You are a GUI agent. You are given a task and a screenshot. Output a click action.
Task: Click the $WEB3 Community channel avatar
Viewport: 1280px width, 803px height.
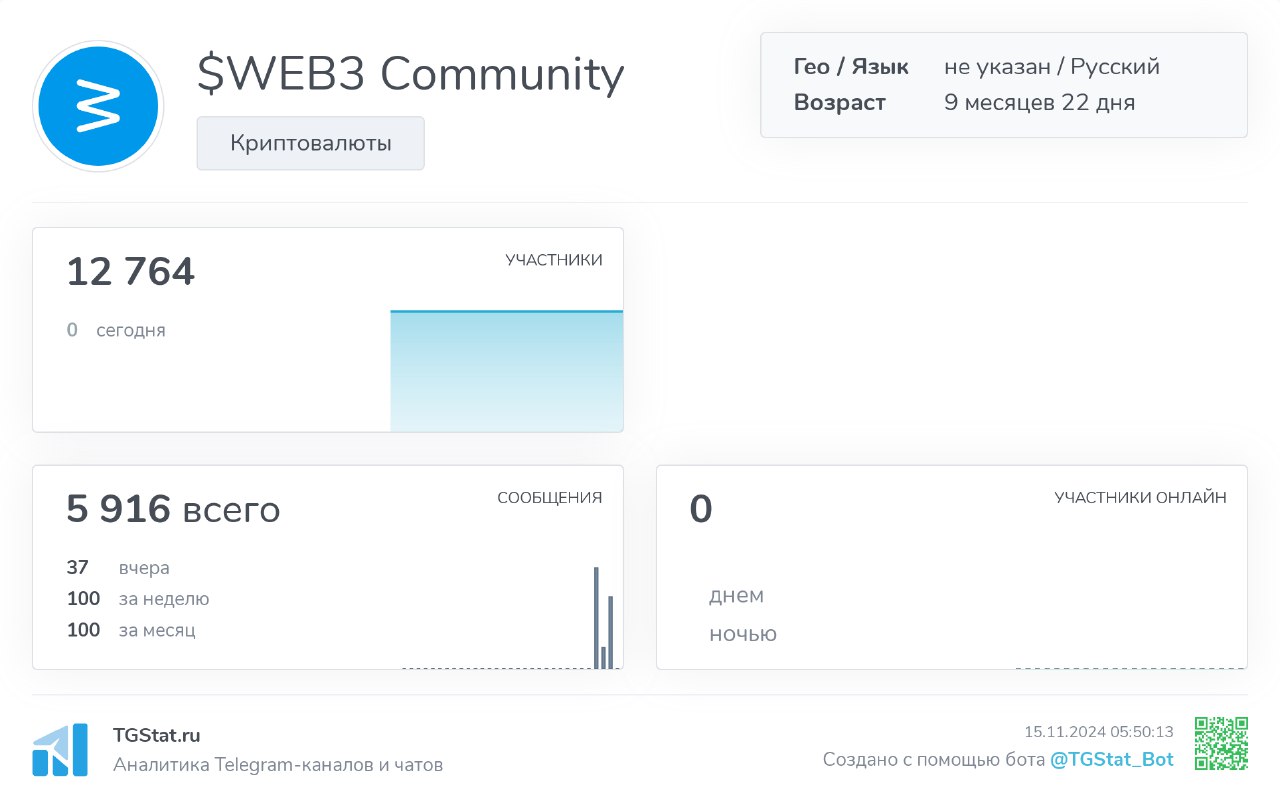[x=98, y=105]
